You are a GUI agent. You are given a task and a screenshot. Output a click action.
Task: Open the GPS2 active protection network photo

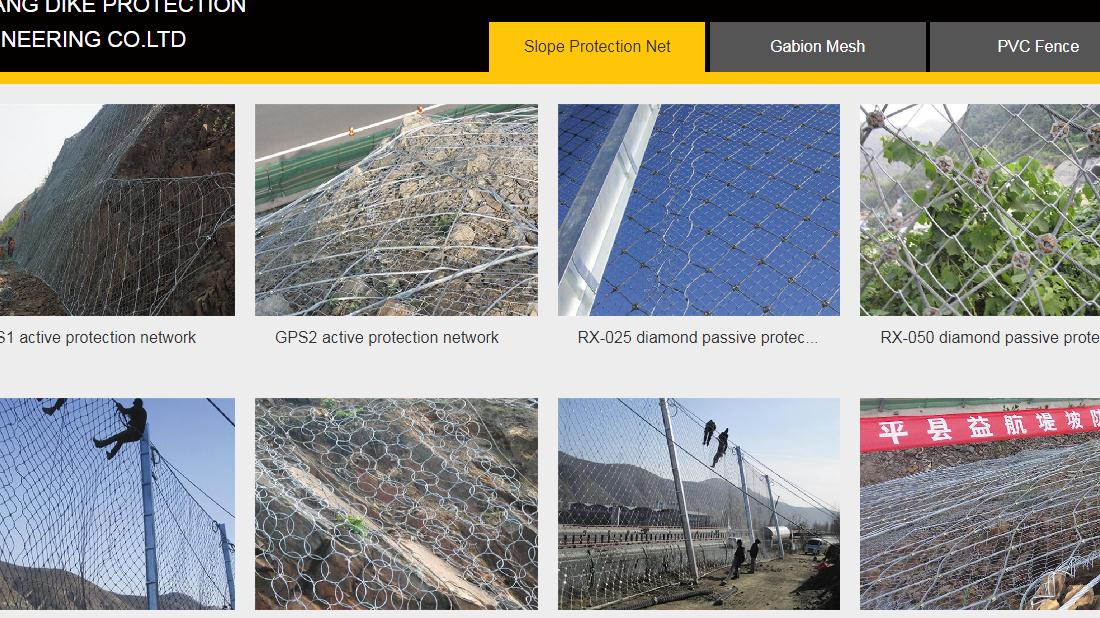tap(396, 210)
